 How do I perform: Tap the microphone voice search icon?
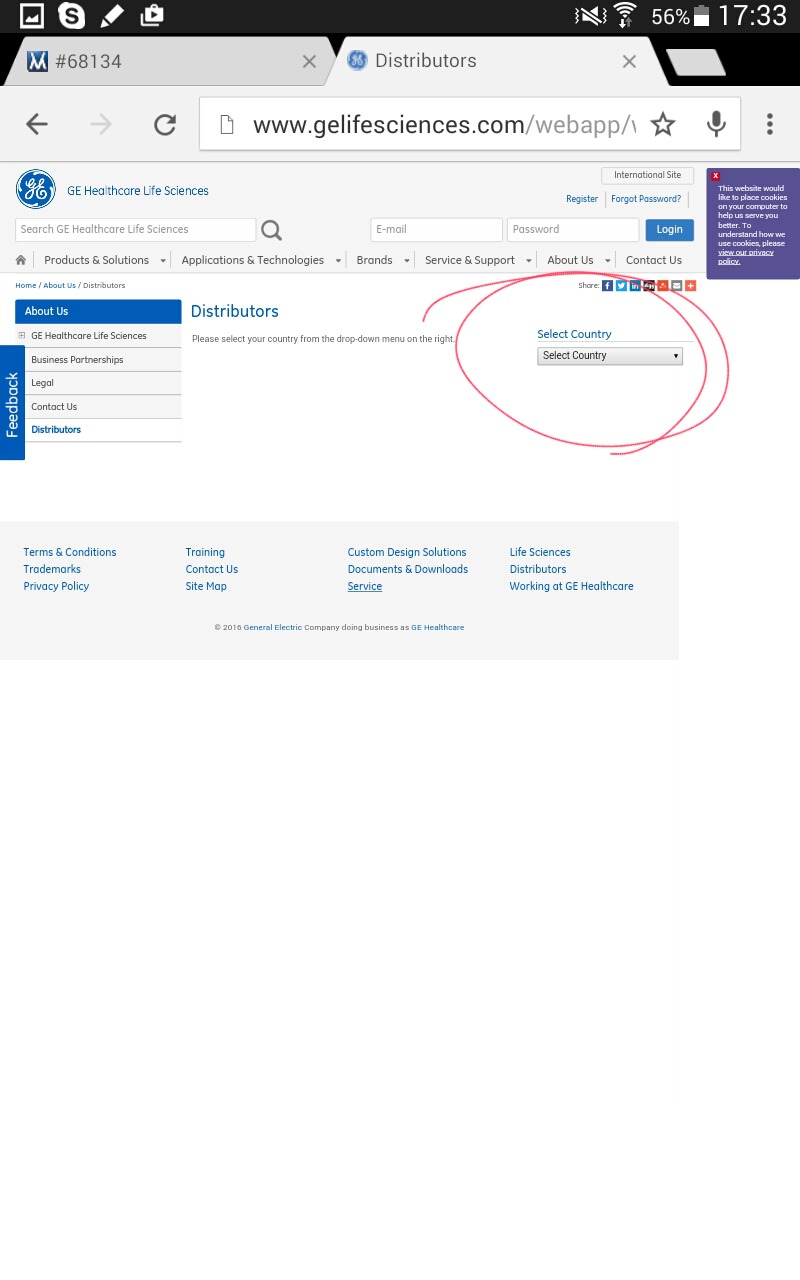(716, 124)
